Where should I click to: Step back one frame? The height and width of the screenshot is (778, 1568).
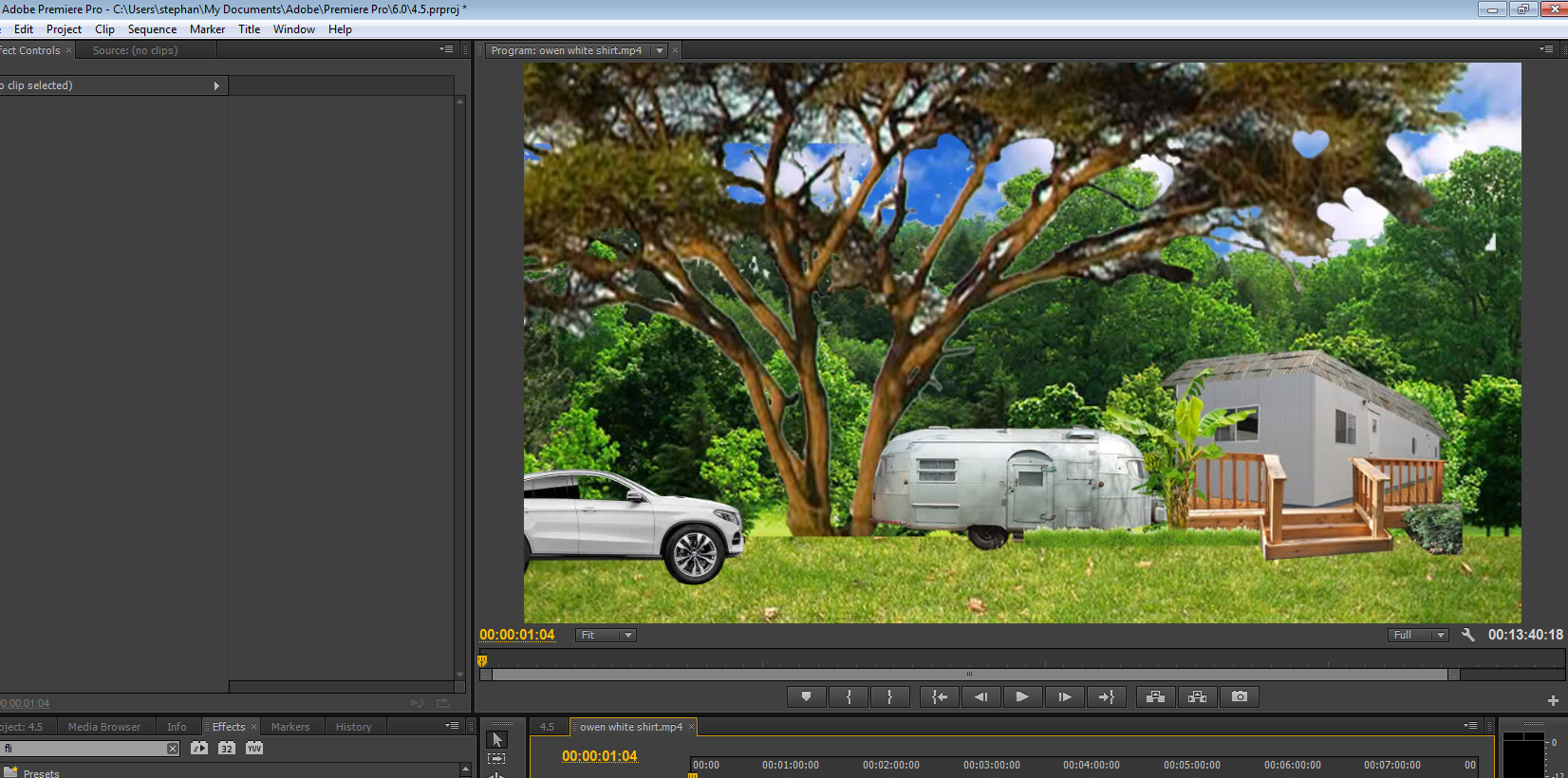coord(980,696)
